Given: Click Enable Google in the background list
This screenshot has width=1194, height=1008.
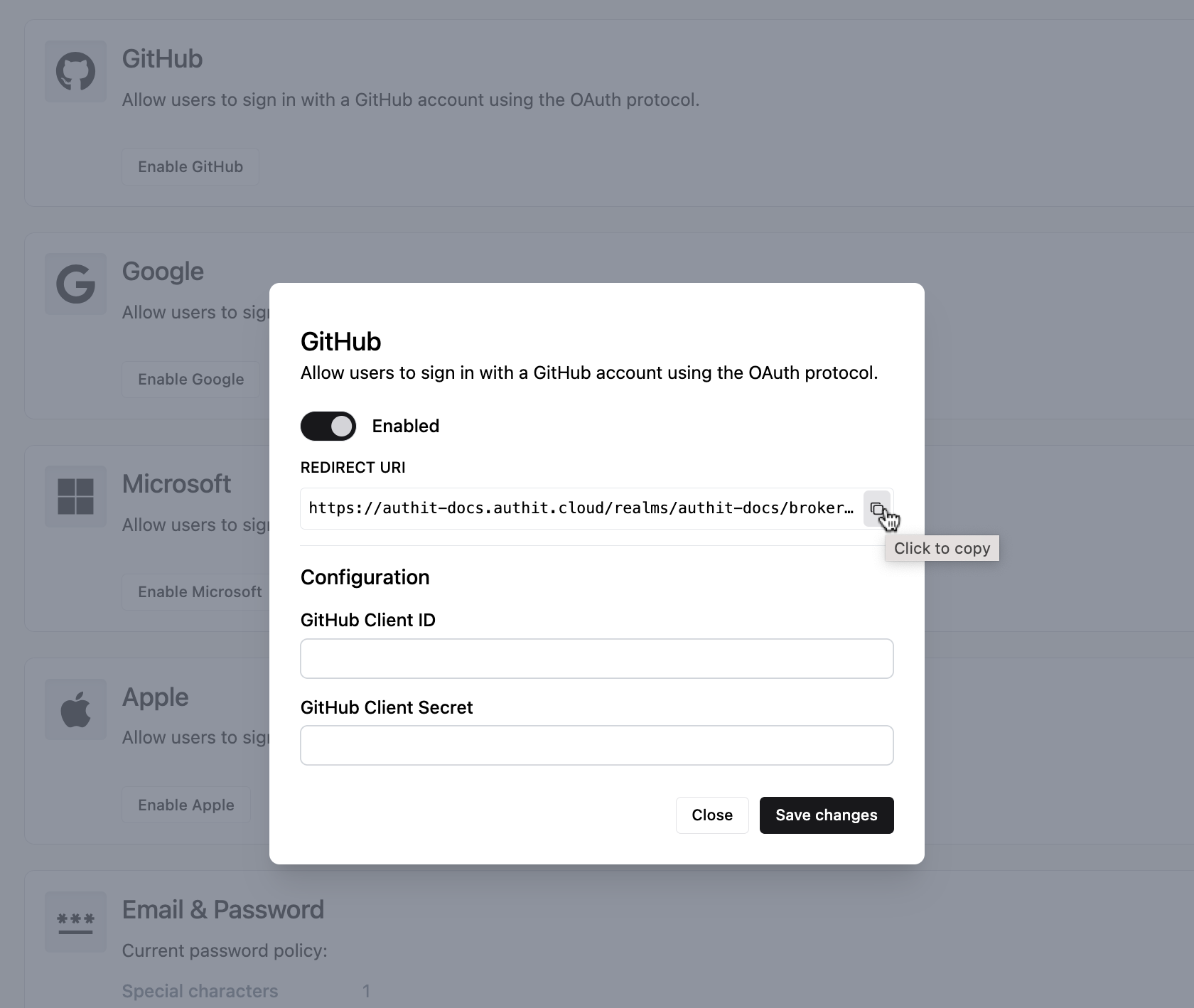Looking at the screenshot, I should click(x=190, y=379).
